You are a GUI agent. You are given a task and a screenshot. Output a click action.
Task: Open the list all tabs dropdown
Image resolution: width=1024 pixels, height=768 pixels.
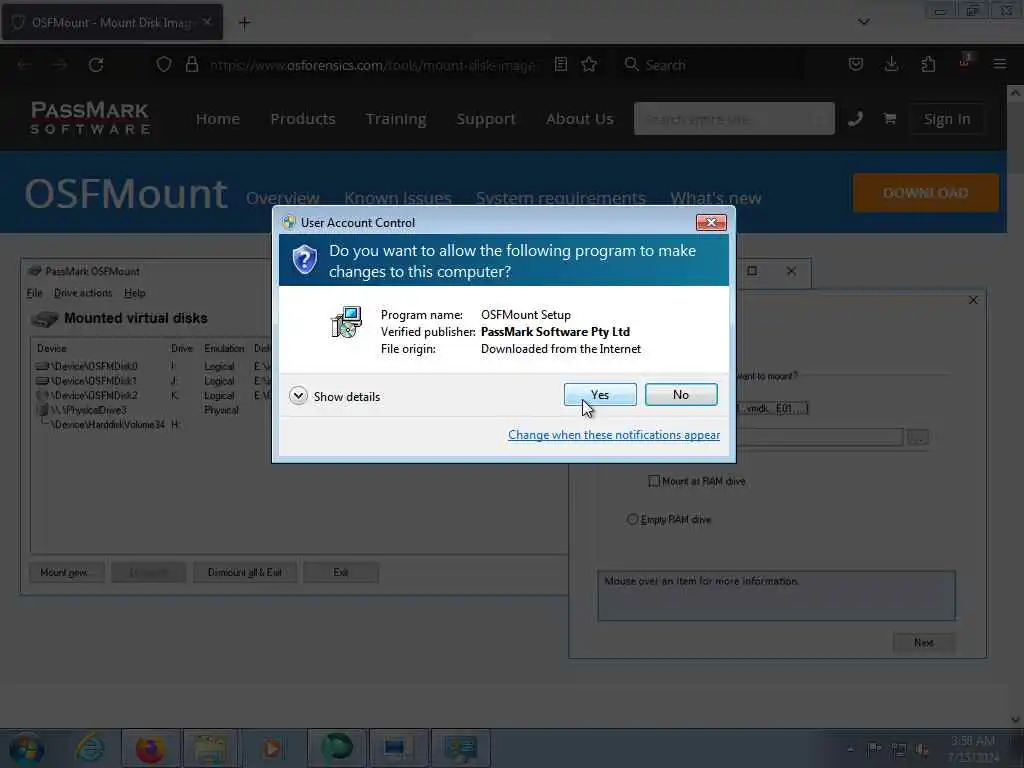click(x=863, y=22)
